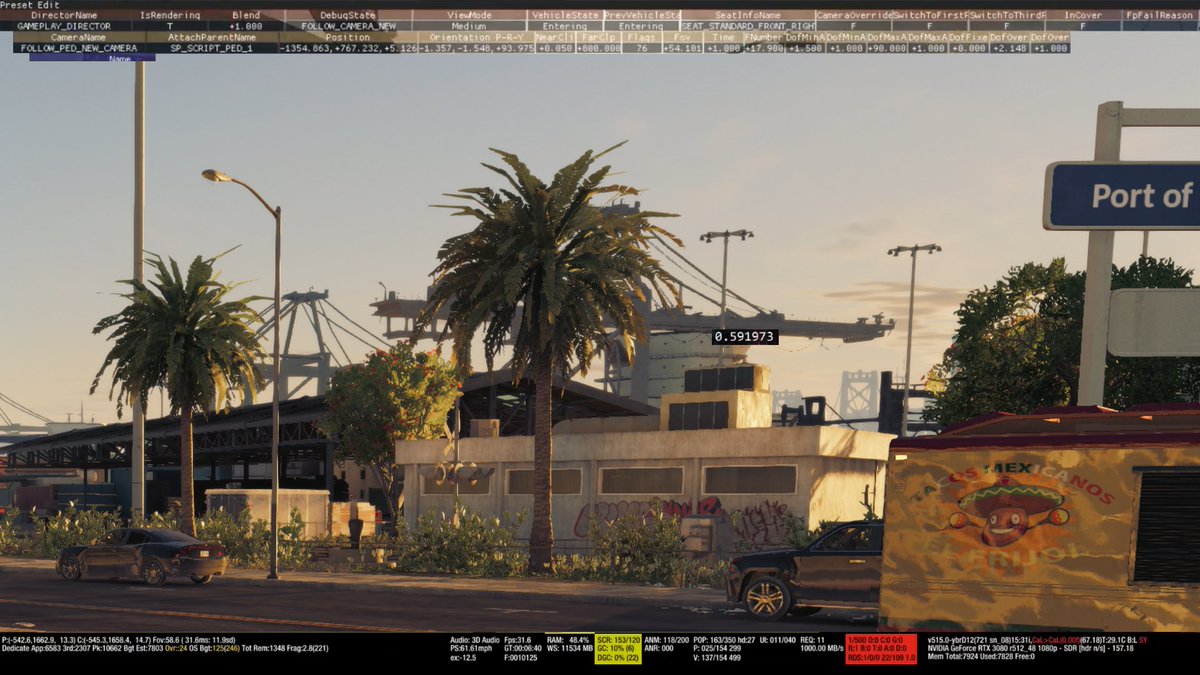The height and width of the screenshot is (675, 1200).
Task: Select the SeatInfoName column header
Action: (747, 16)
